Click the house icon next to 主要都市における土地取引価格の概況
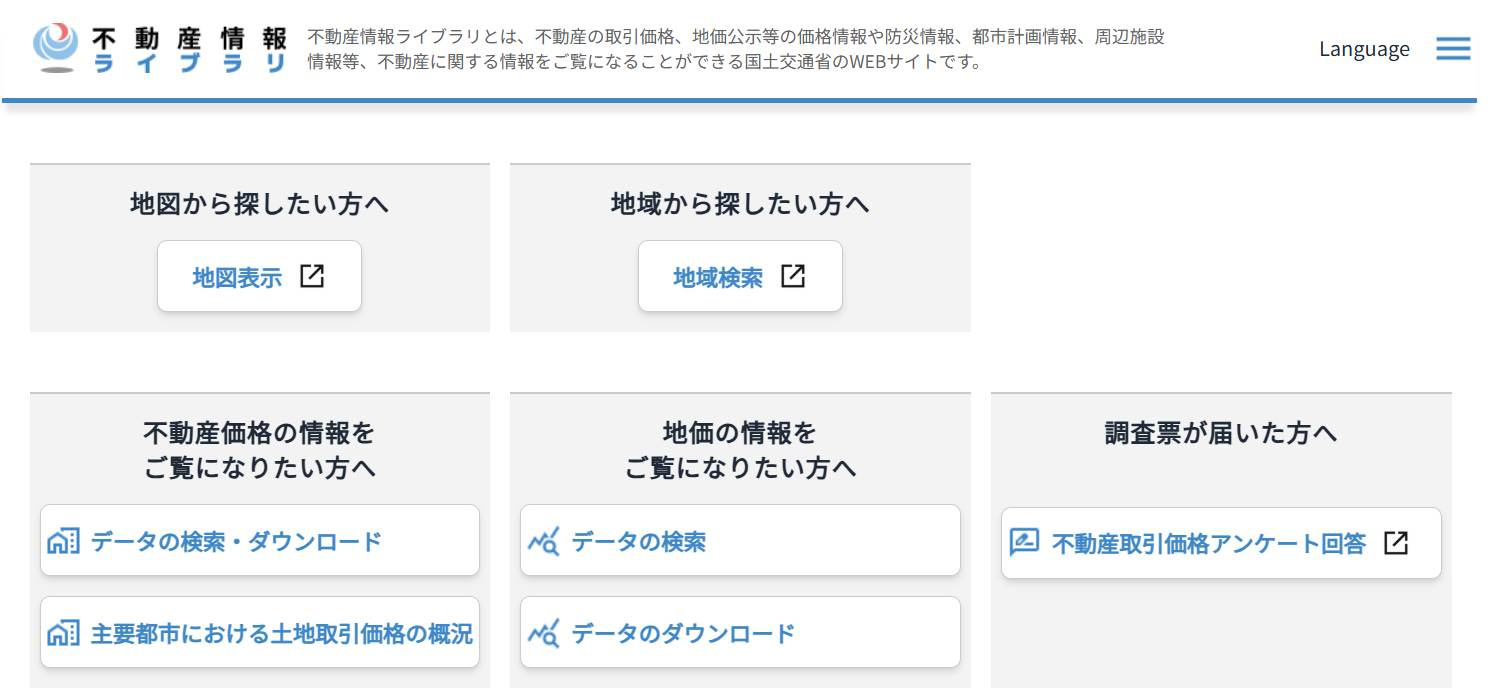This screenshot has height=699, width=1491. (x=62, y=632)
